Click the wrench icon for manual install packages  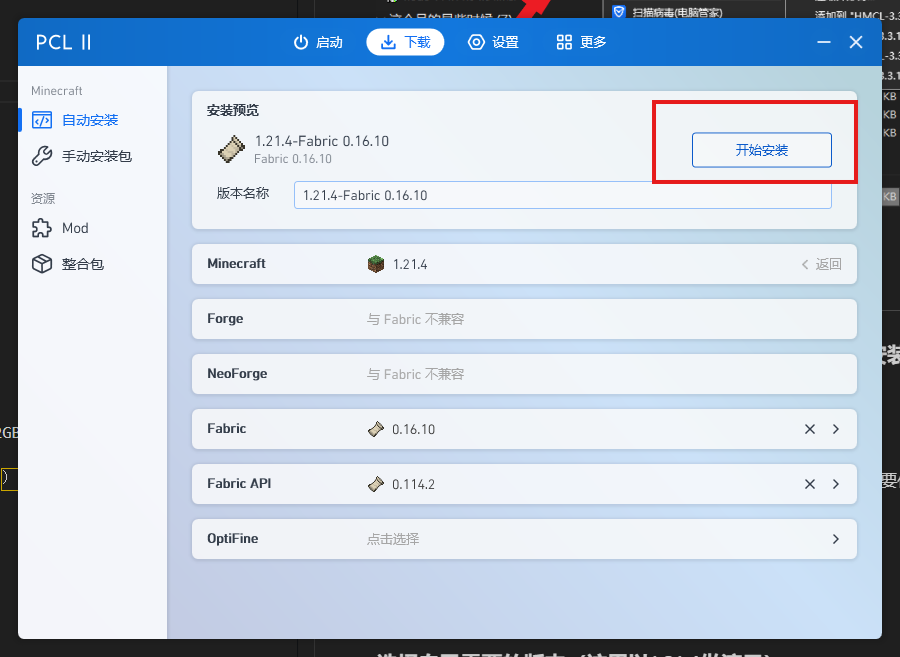(x=41, y=156)
